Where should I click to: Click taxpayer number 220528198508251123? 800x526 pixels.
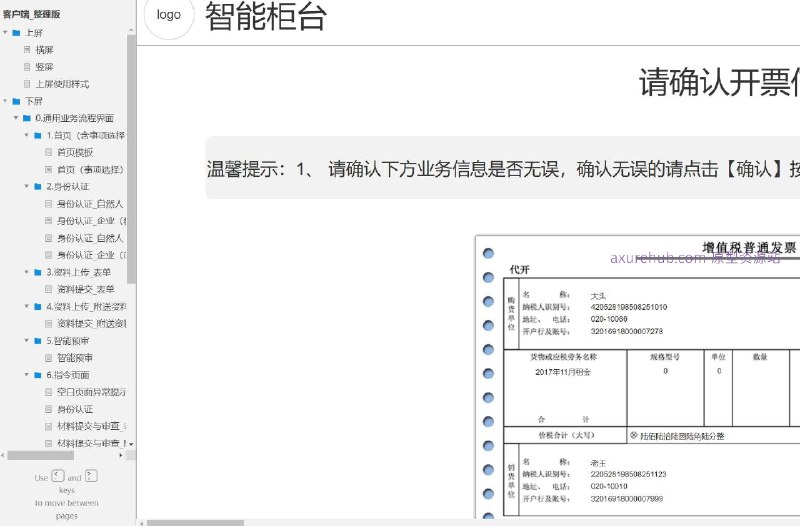click(x=629, y=474)
